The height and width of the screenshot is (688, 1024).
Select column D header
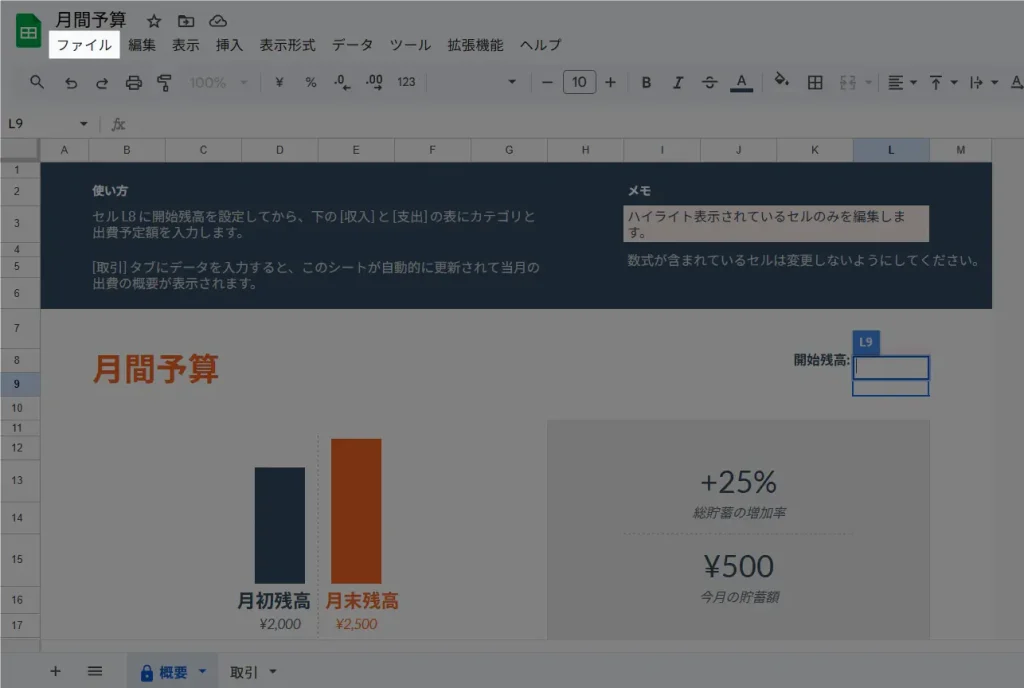[x=280, y=150]
